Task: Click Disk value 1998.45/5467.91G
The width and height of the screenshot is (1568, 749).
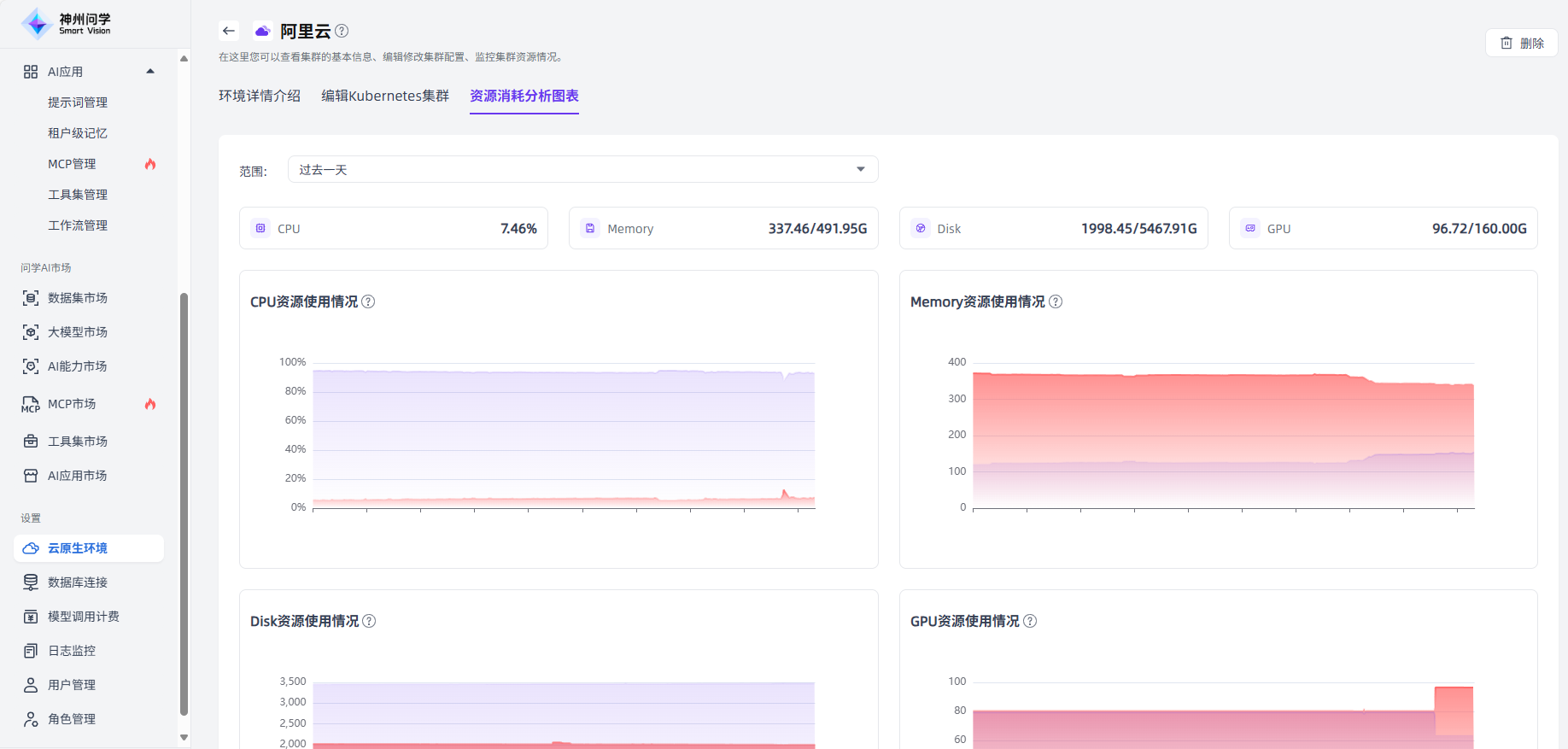Action: 1139,229
